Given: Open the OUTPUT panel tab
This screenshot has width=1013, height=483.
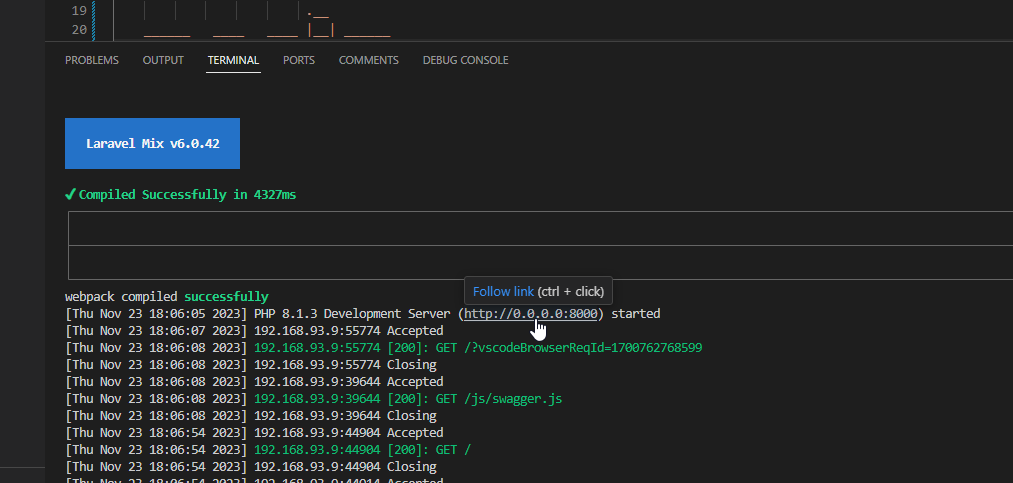Looking at the screenshot, I should pyautogui.click(x=163, y=60).
